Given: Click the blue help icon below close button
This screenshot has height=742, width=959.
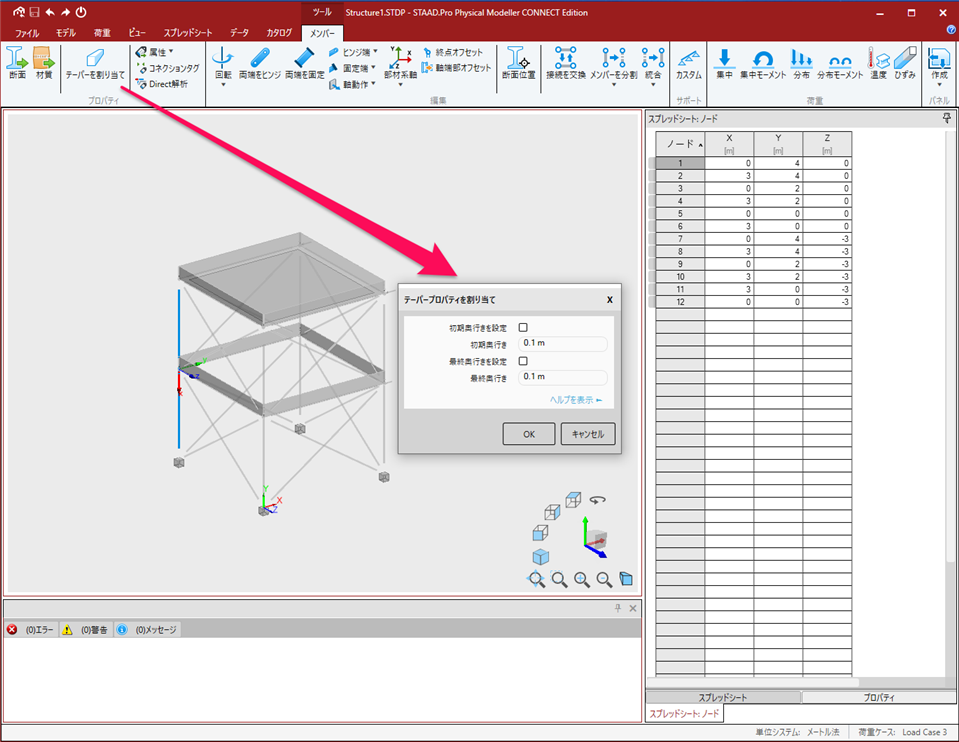Looking at the screenshot, I should (951, 29).
